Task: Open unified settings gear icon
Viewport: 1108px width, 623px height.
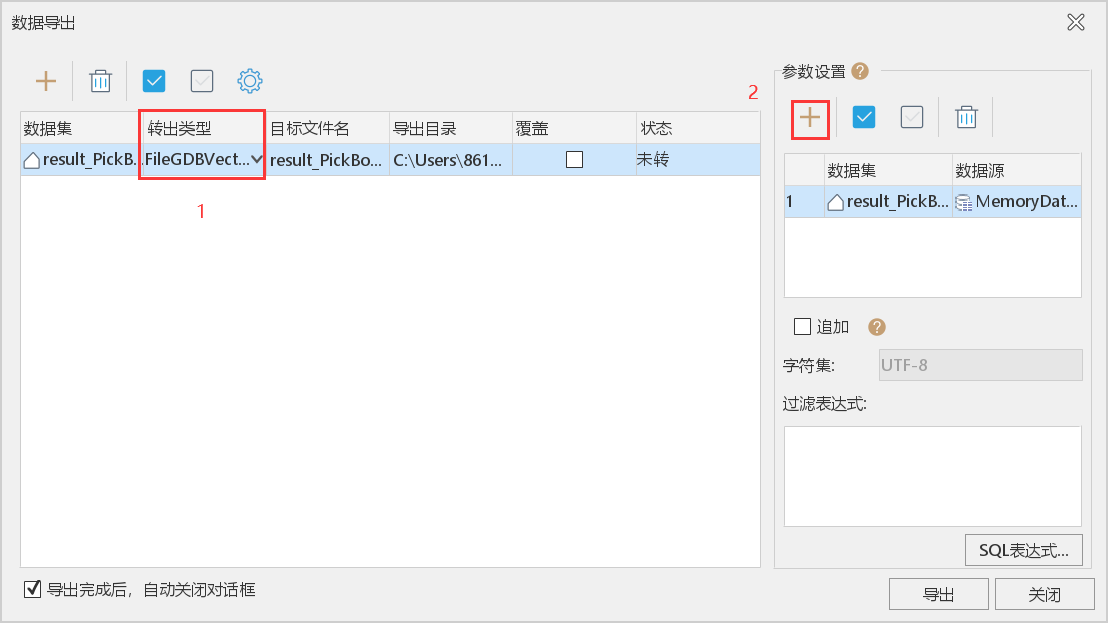Action: pos(250,81)
